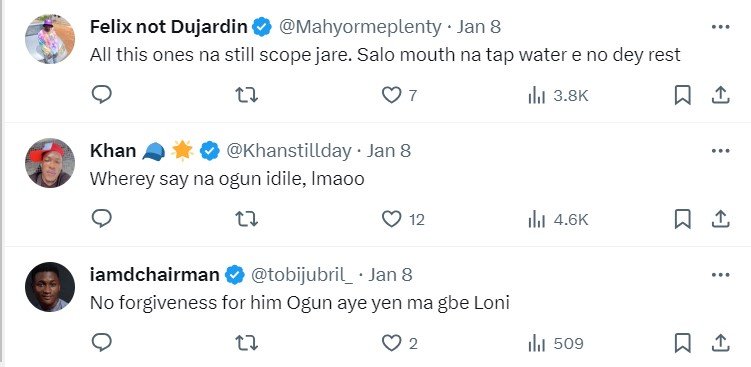Screen dimensions: 751x367
Task: Open more menu on iamdchairman's tweet
Action: point(720,275)
